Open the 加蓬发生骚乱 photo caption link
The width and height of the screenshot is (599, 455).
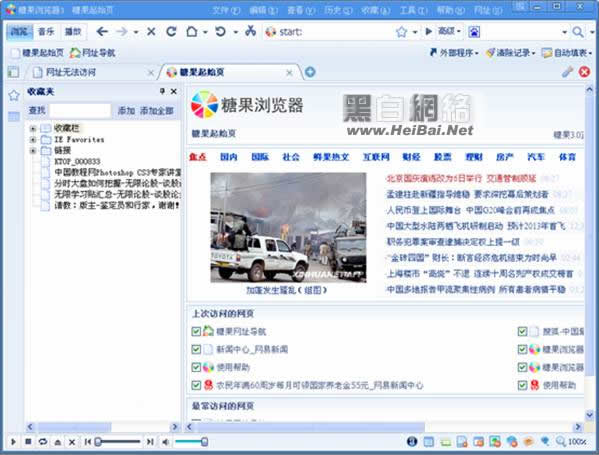pos(286,290)
